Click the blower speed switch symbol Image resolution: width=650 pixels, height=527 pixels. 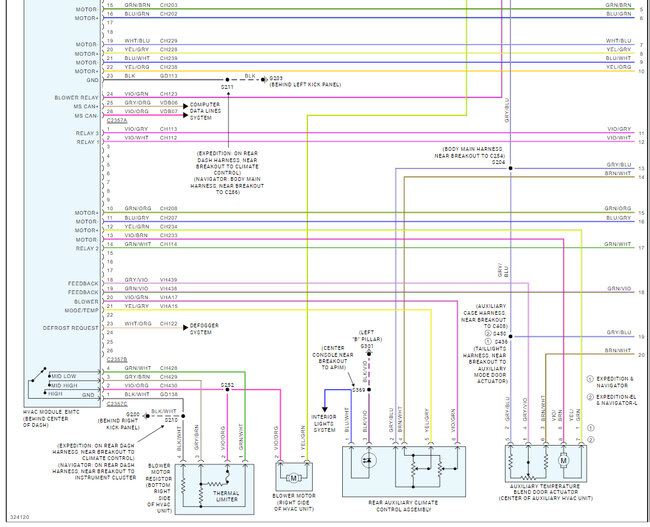[x=38, y=376]
